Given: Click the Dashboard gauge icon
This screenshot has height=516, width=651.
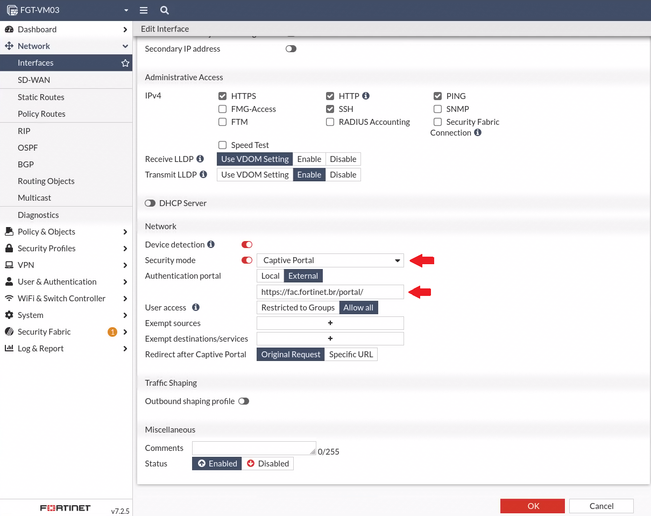Looking at the screenshot, I should 9,29.
